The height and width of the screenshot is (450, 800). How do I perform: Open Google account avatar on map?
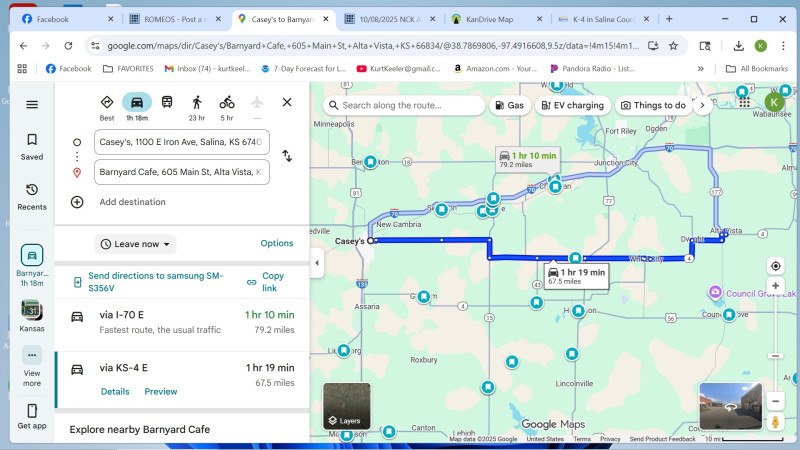click(x=774, y=102)
